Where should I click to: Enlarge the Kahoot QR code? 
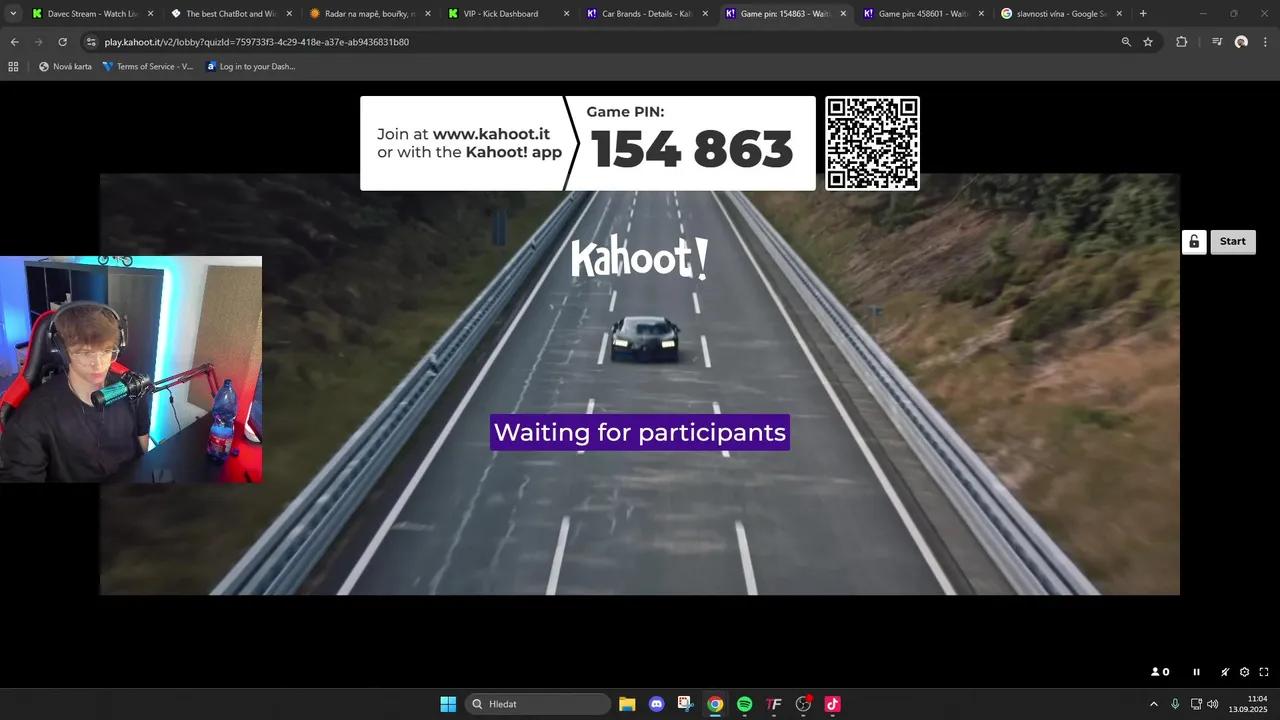[x=872, y=143]
